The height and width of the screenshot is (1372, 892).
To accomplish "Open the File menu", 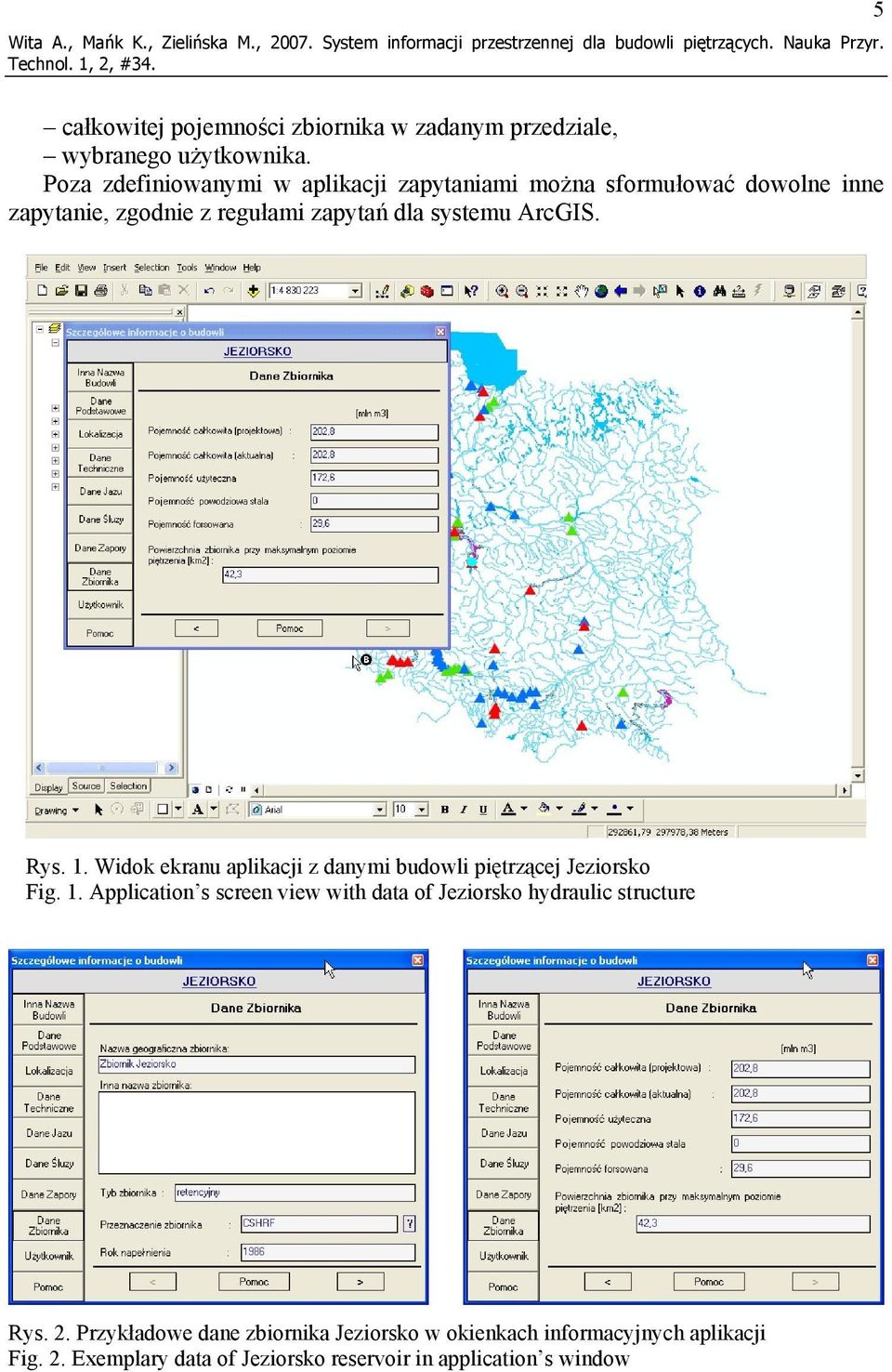I will [x=41, y=268].
